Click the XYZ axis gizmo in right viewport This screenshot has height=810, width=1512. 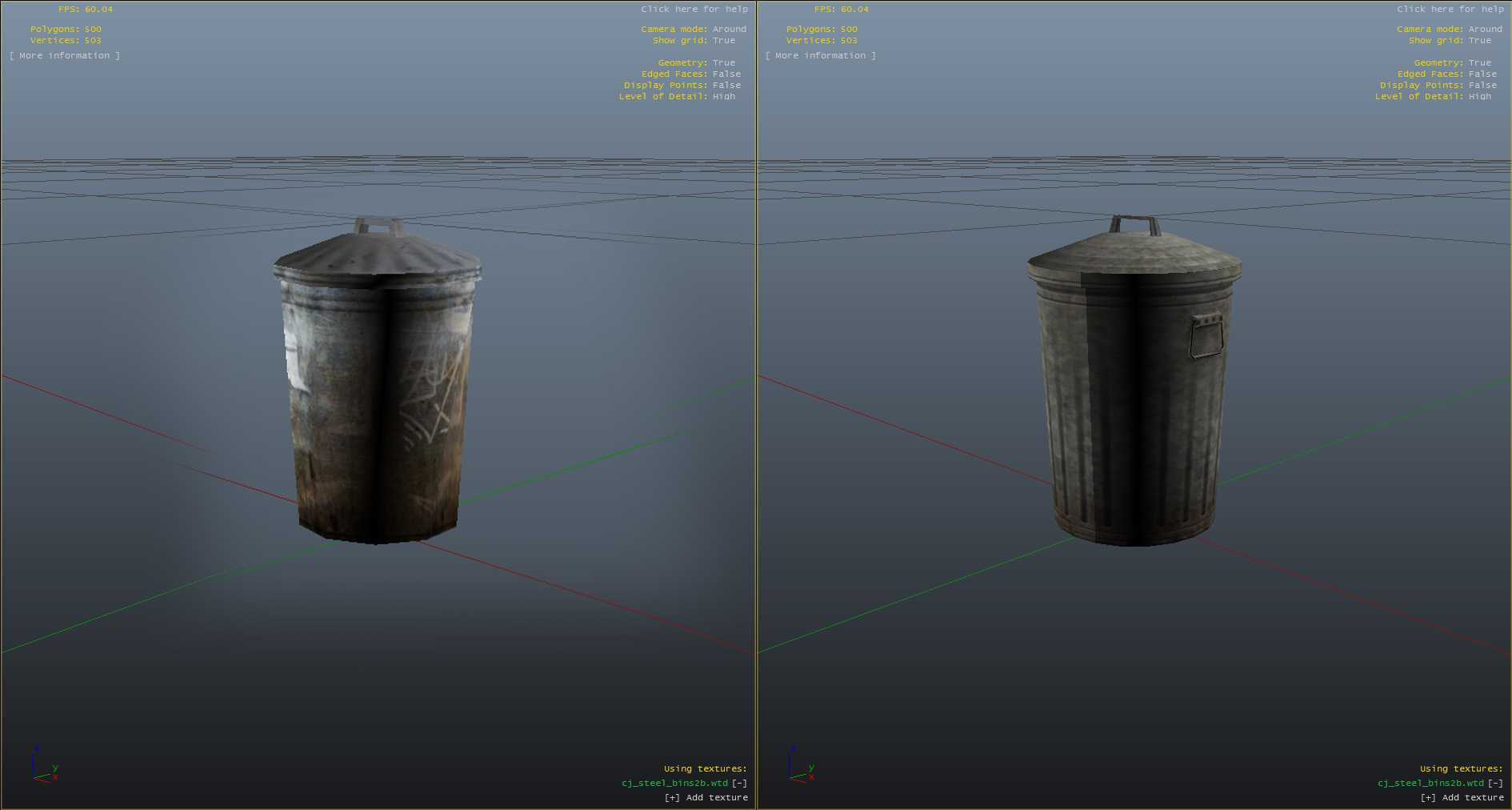point(801,767)
